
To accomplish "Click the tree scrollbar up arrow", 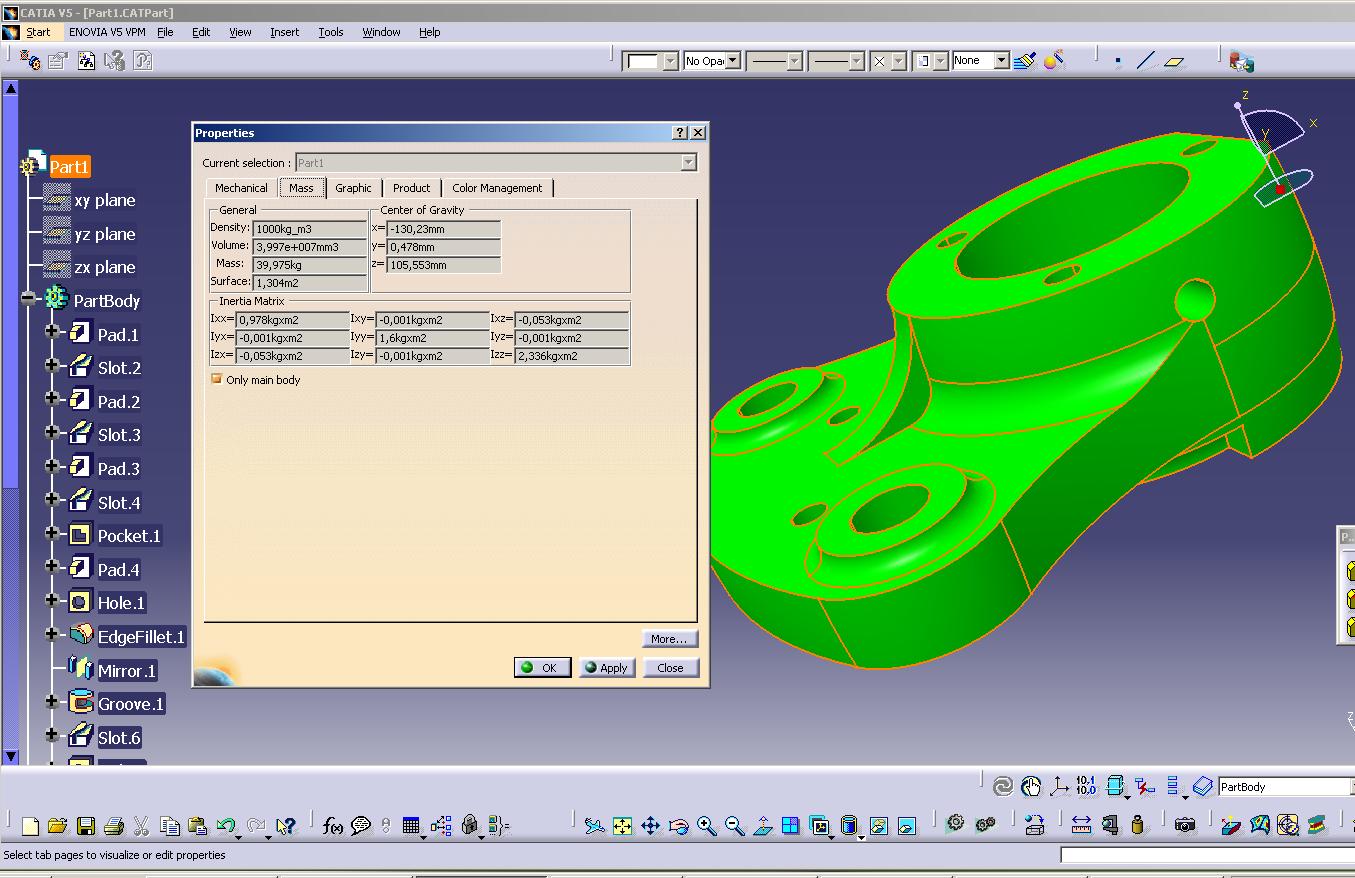I will point(10,88).
